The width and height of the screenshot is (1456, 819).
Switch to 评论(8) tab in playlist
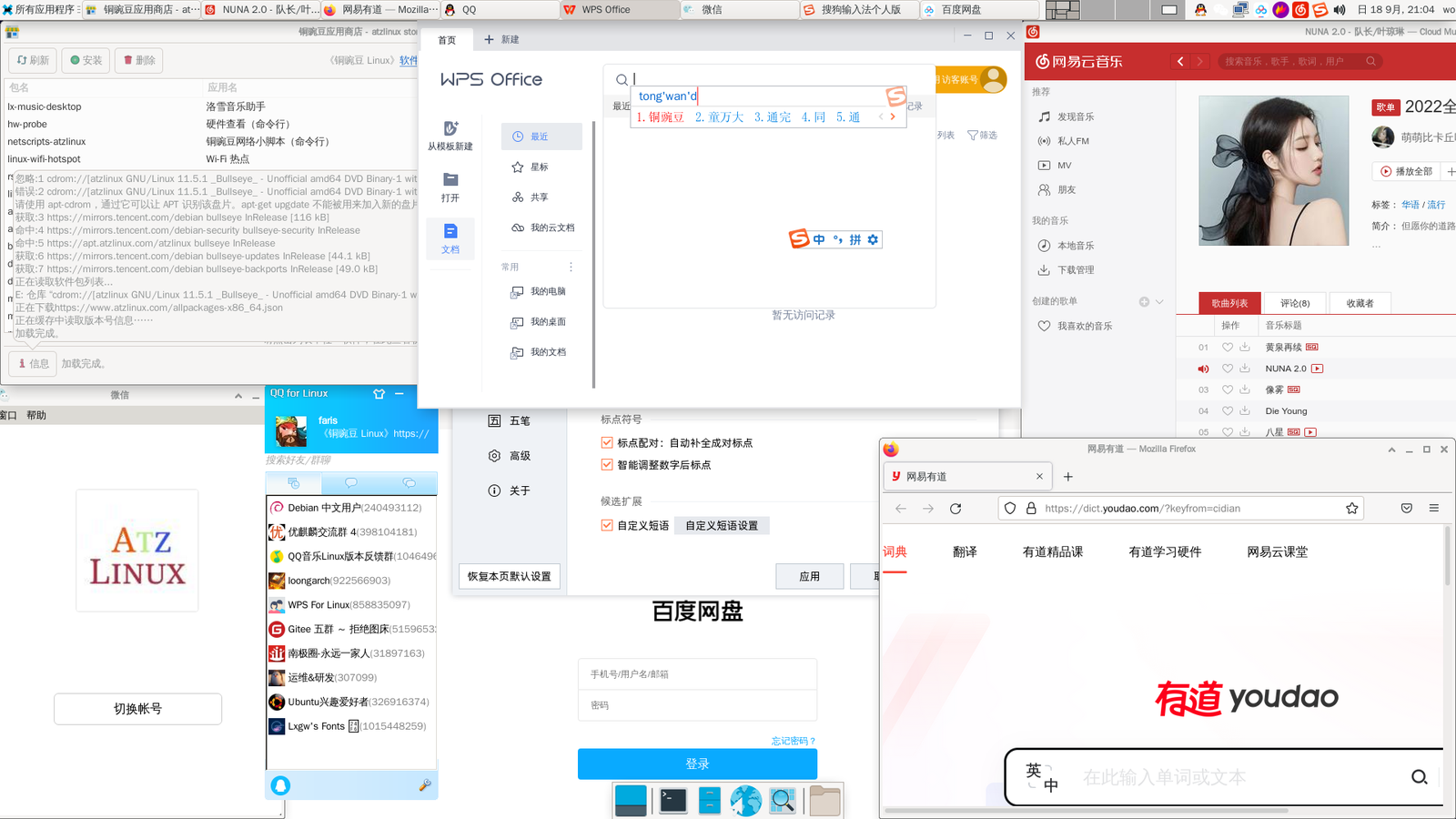[1295, 303]
